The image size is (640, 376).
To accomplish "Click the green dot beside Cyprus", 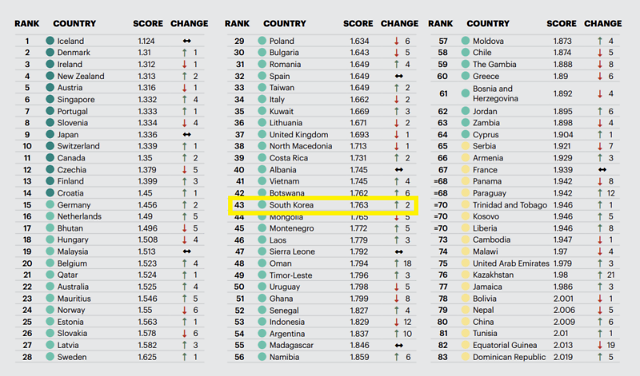I will (465, 134).
